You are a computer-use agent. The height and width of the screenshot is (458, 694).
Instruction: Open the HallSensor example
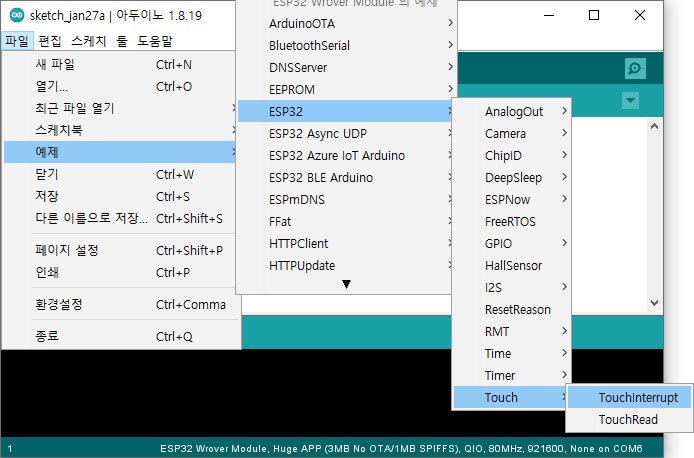coord(512,266)
